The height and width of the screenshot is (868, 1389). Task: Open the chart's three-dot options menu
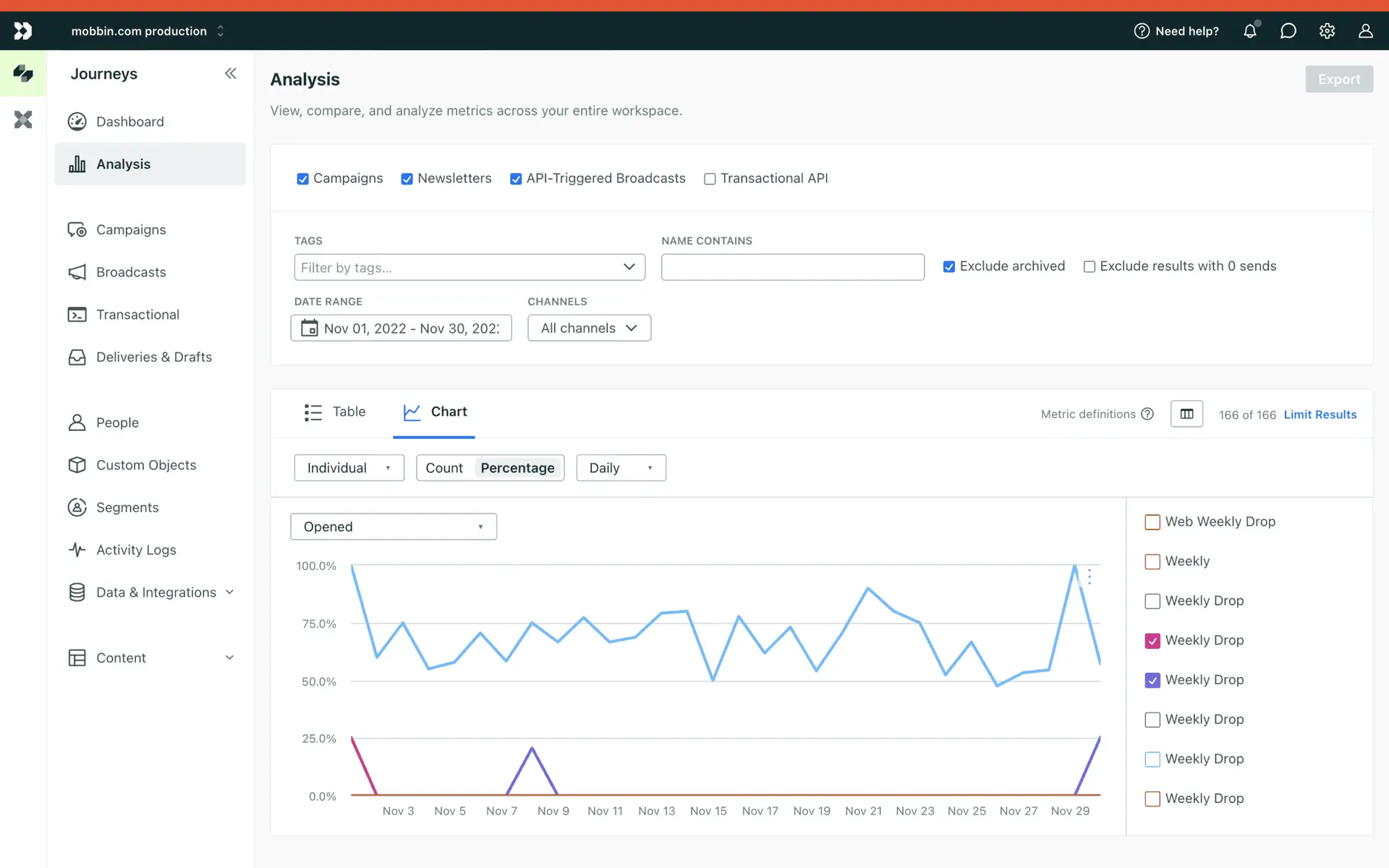pyautogui.click(x=1089, y=576)
